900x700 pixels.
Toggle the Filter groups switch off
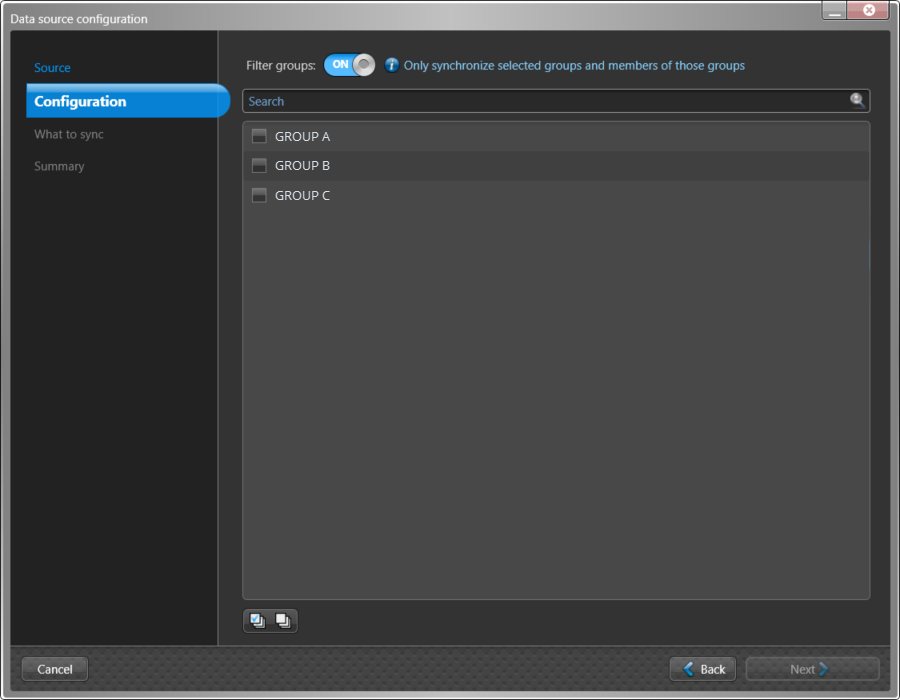point(348,64)
